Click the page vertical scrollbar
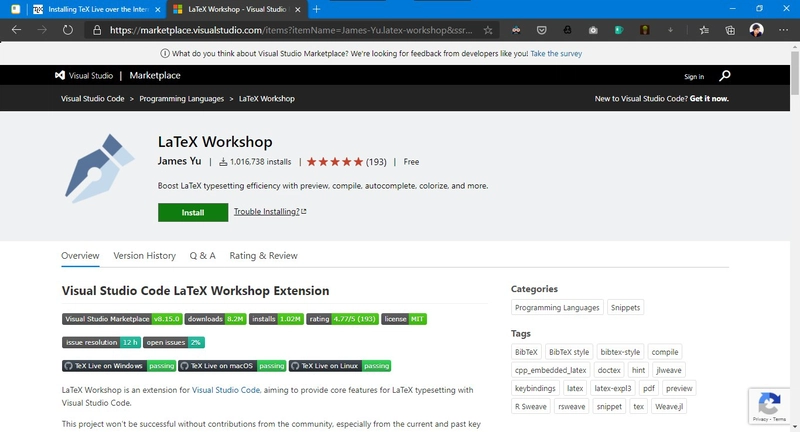The height and width of the screenshot is (432, 800). pyautogui.click(x=795, y=71)
